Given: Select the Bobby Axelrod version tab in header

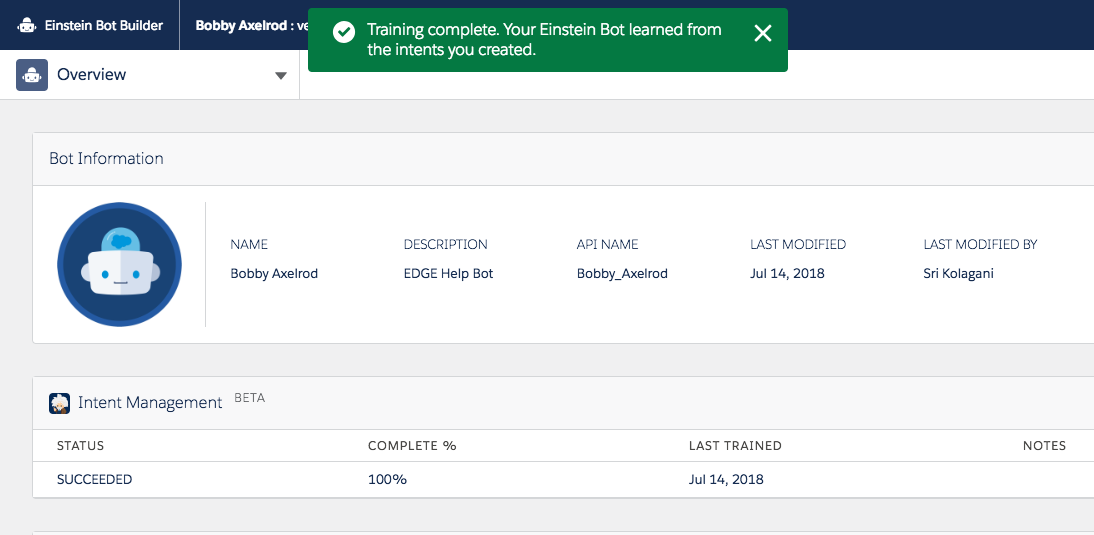Looking at the screenshot, I should [252, 26].
